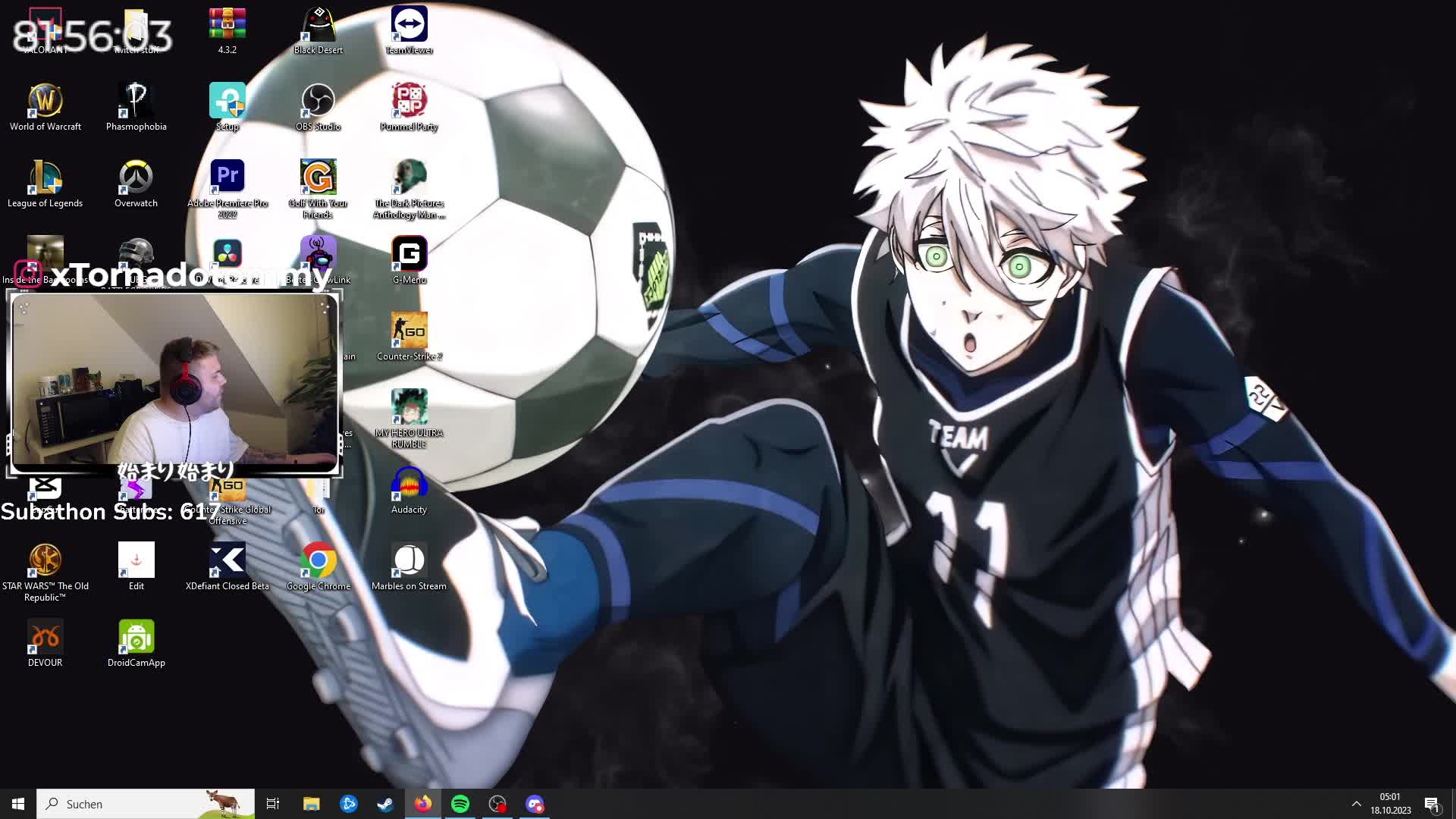Click the Setup installer icon
Image resolution: width=1456 pixels, height=819 pixels.
click(227, 108)
